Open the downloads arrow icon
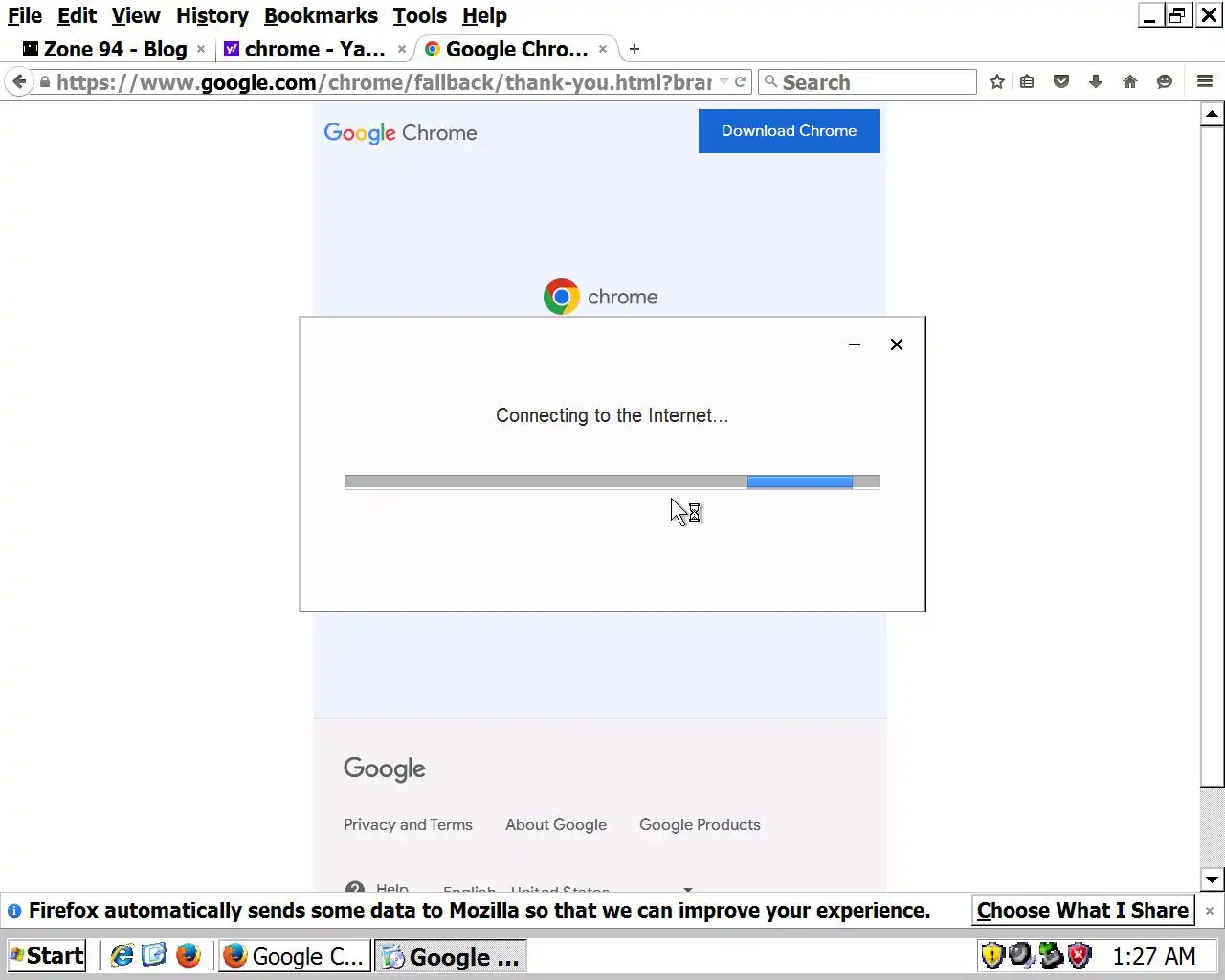1225x980 pixels. (x=1096, y=82)
